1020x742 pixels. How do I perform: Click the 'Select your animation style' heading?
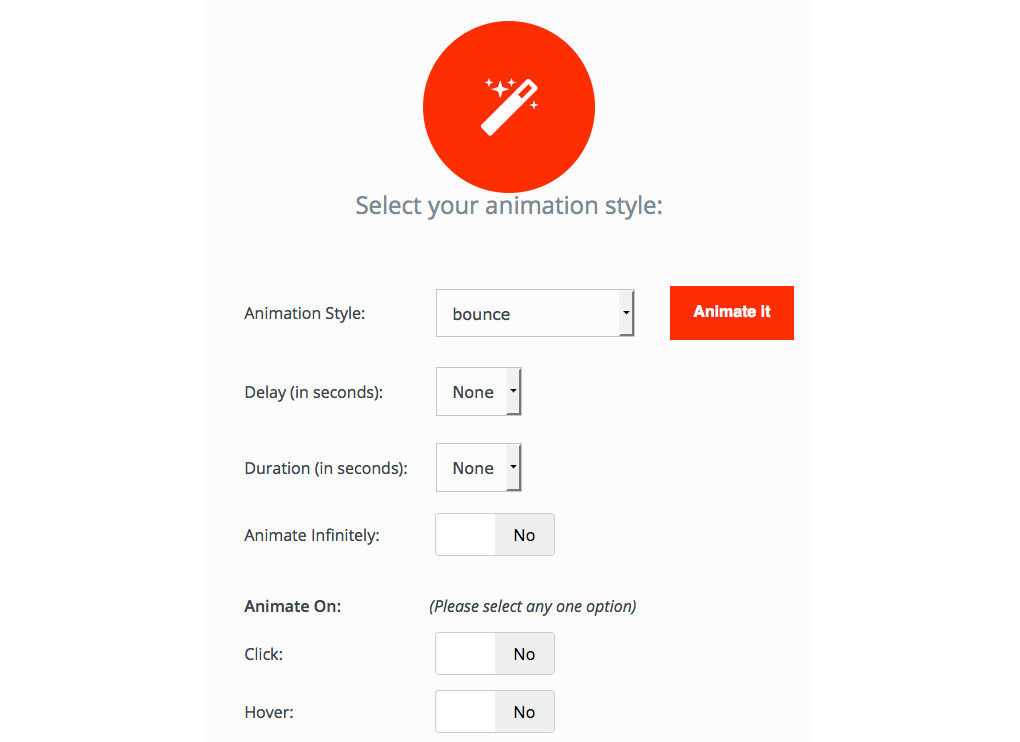coord(508,205)
